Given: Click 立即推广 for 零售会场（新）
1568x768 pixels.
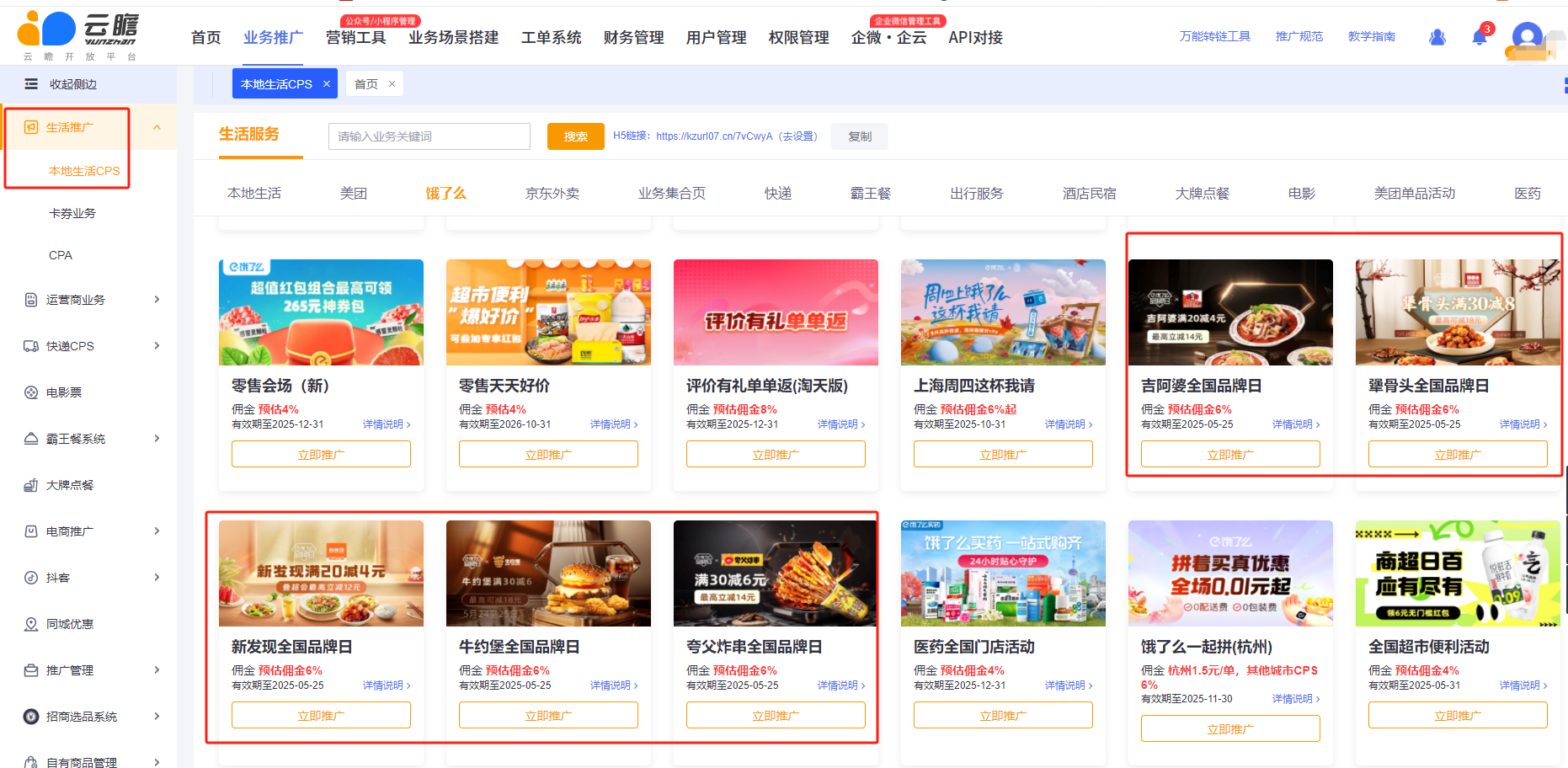Looking at the screenshot, I should point(321,454).
